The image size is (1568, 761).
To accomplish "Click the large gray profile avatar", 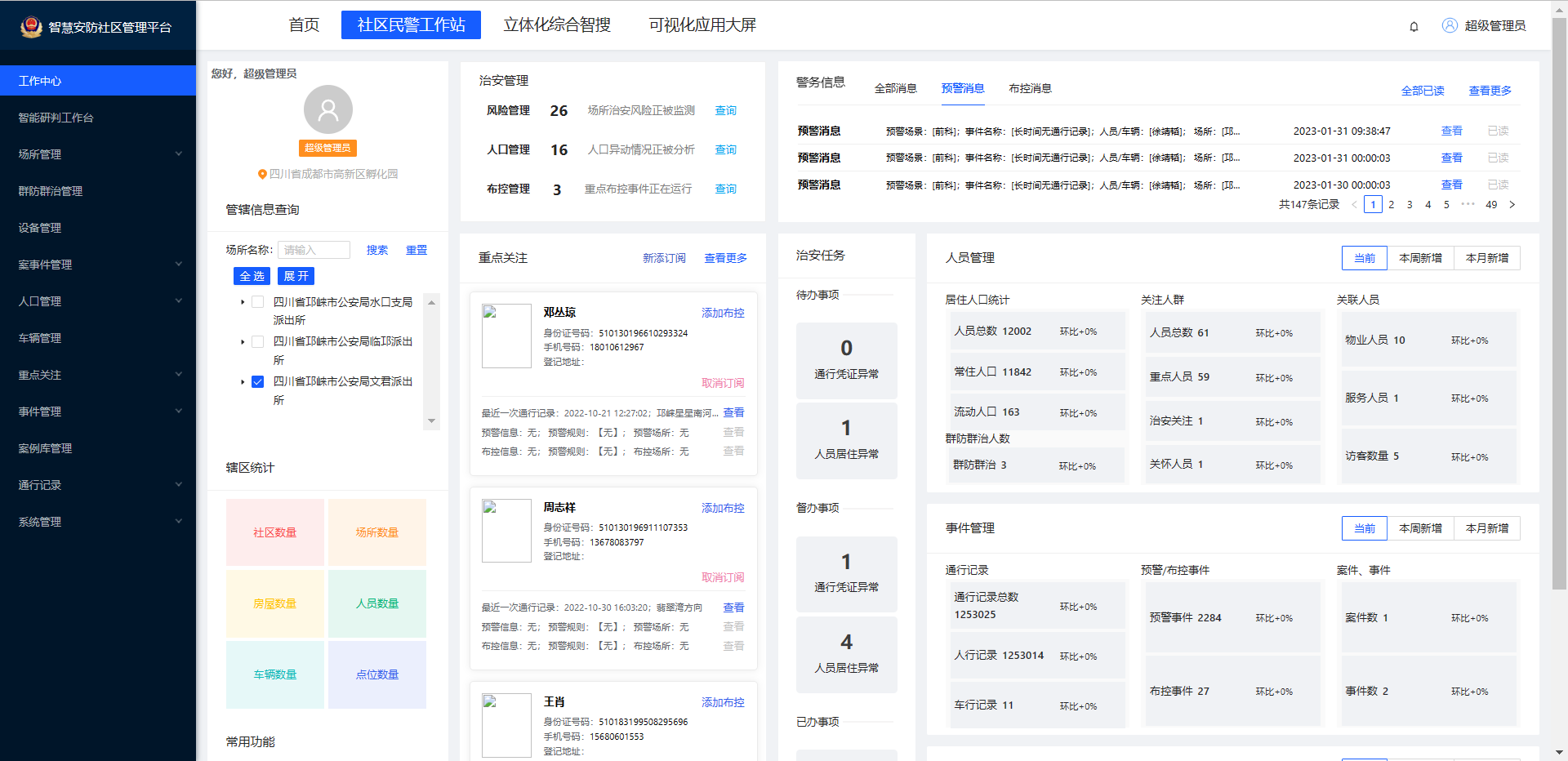I will [327, 109].
